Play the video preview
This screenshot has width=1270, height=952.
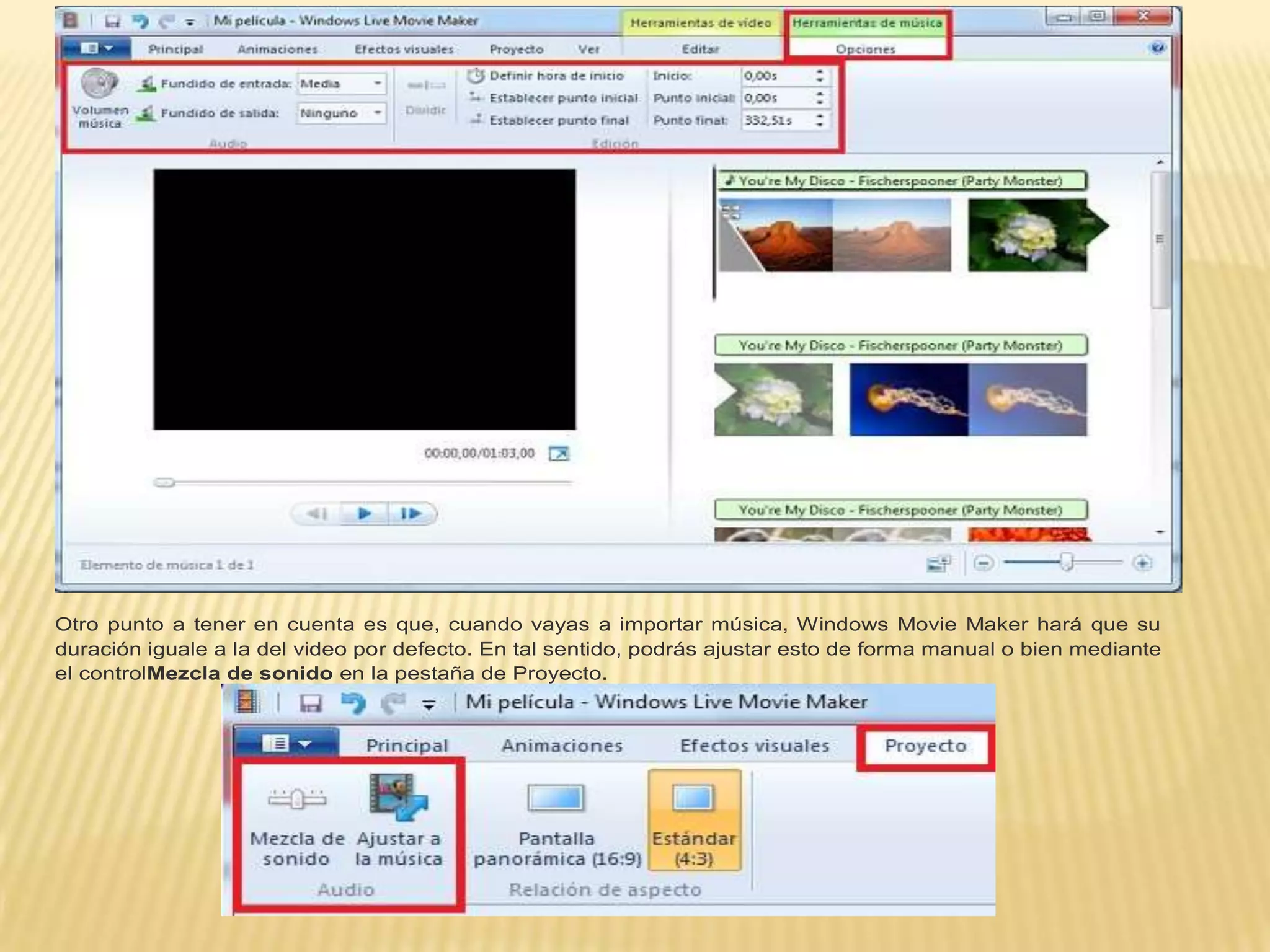pyautogui.click(x=365, y=513)
